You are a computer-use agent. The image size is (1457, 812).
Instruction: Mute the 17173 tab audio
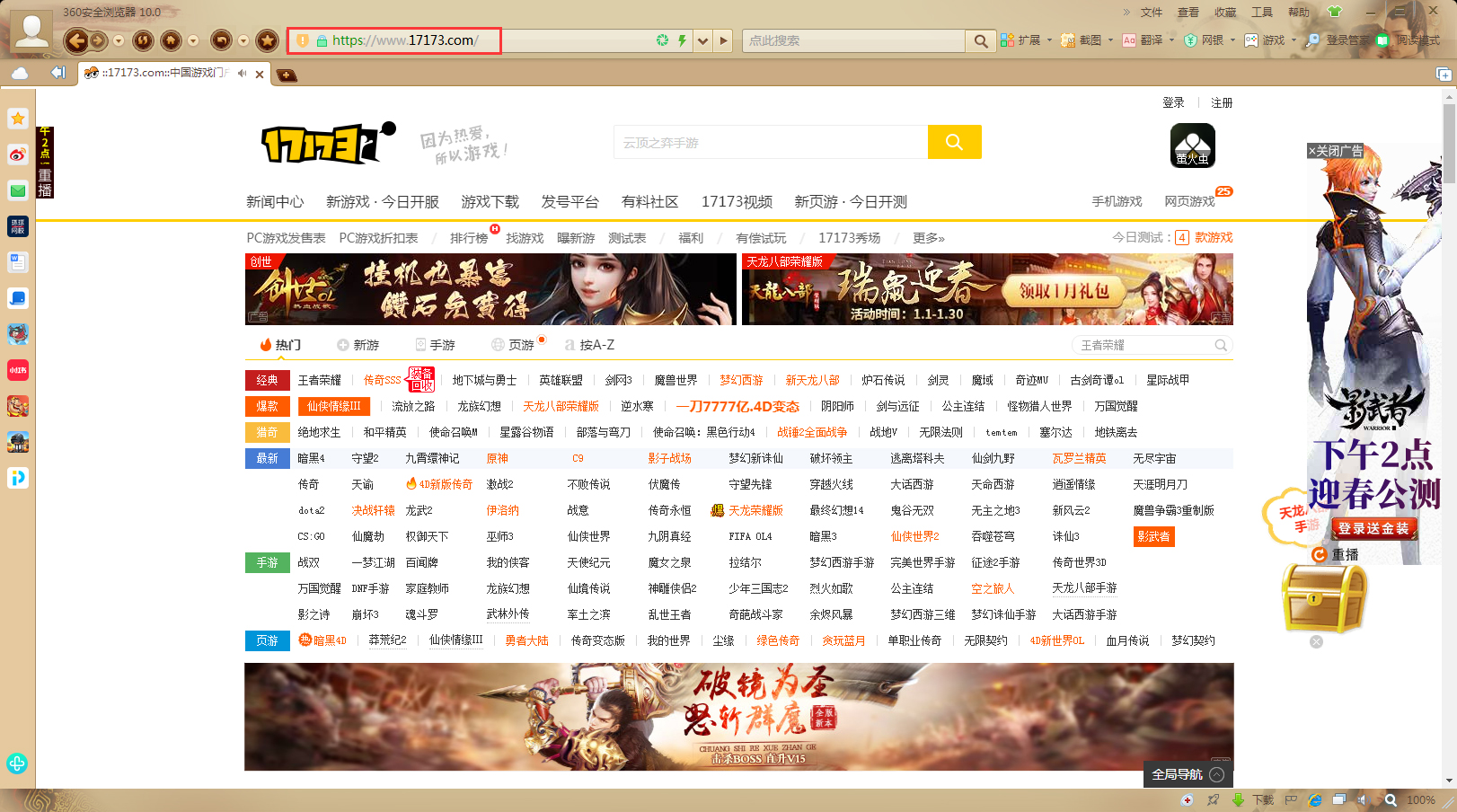pos(242,74)
